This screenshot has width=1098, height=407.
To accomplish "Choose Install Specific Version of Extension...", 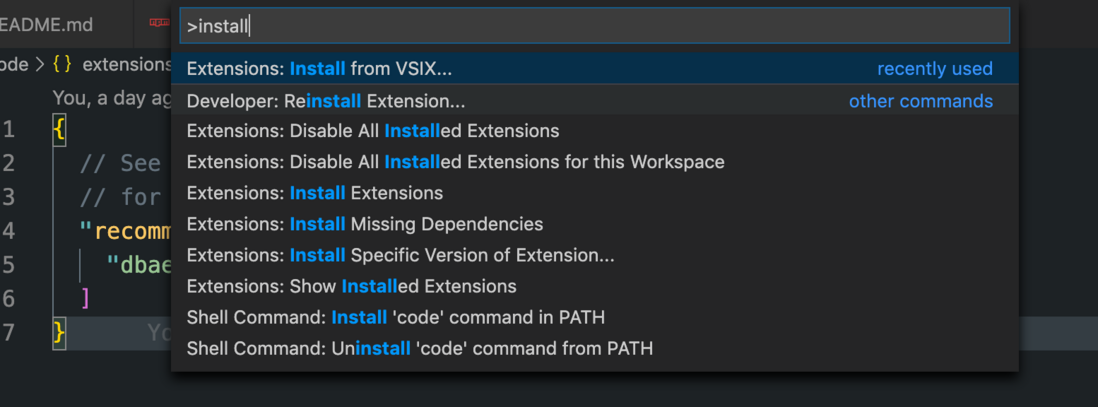I will [x=595, y=255].
